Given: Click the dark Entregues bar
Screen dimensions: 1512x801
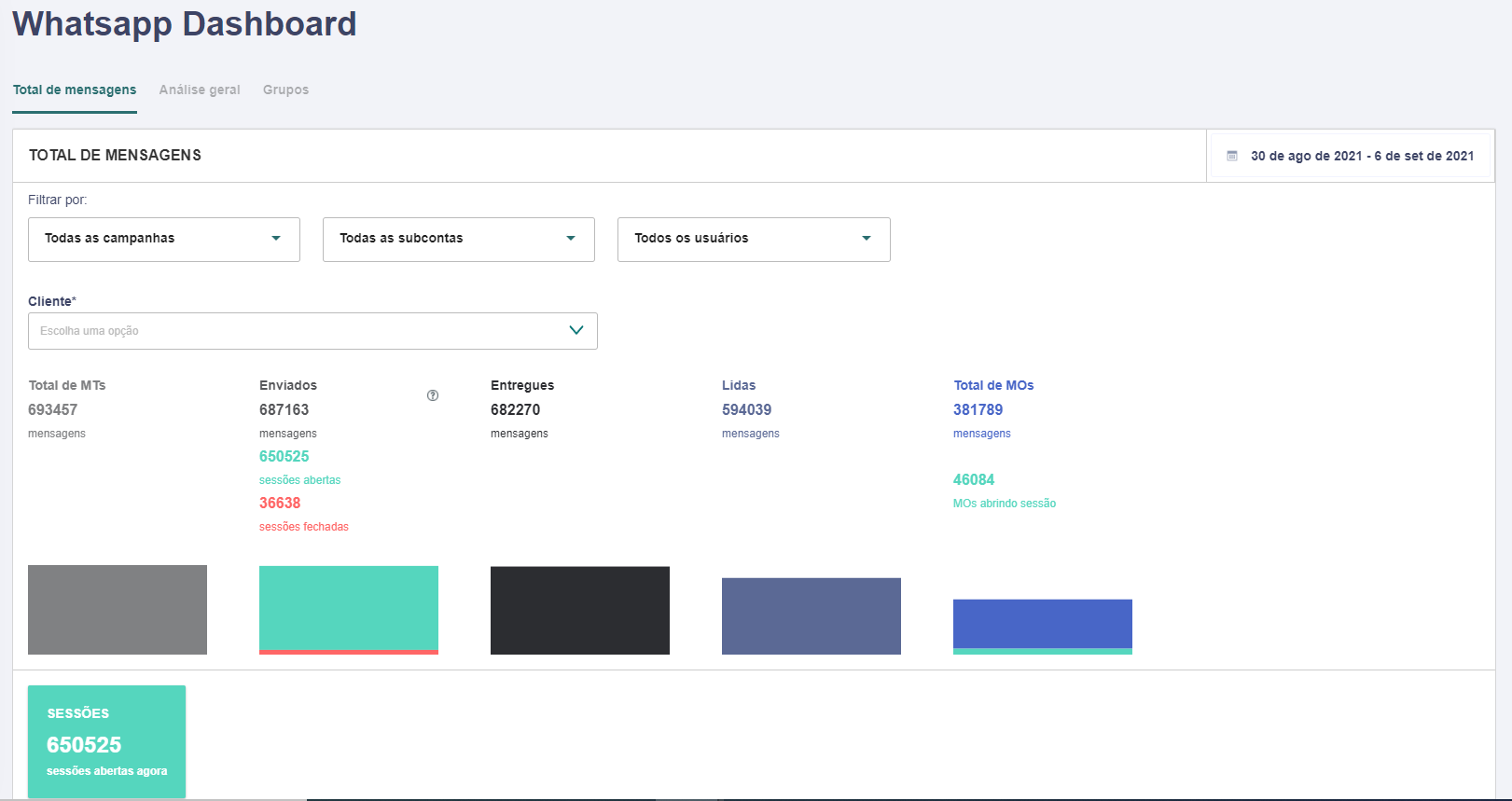Looking at the screenshot, I should [580, 611].
